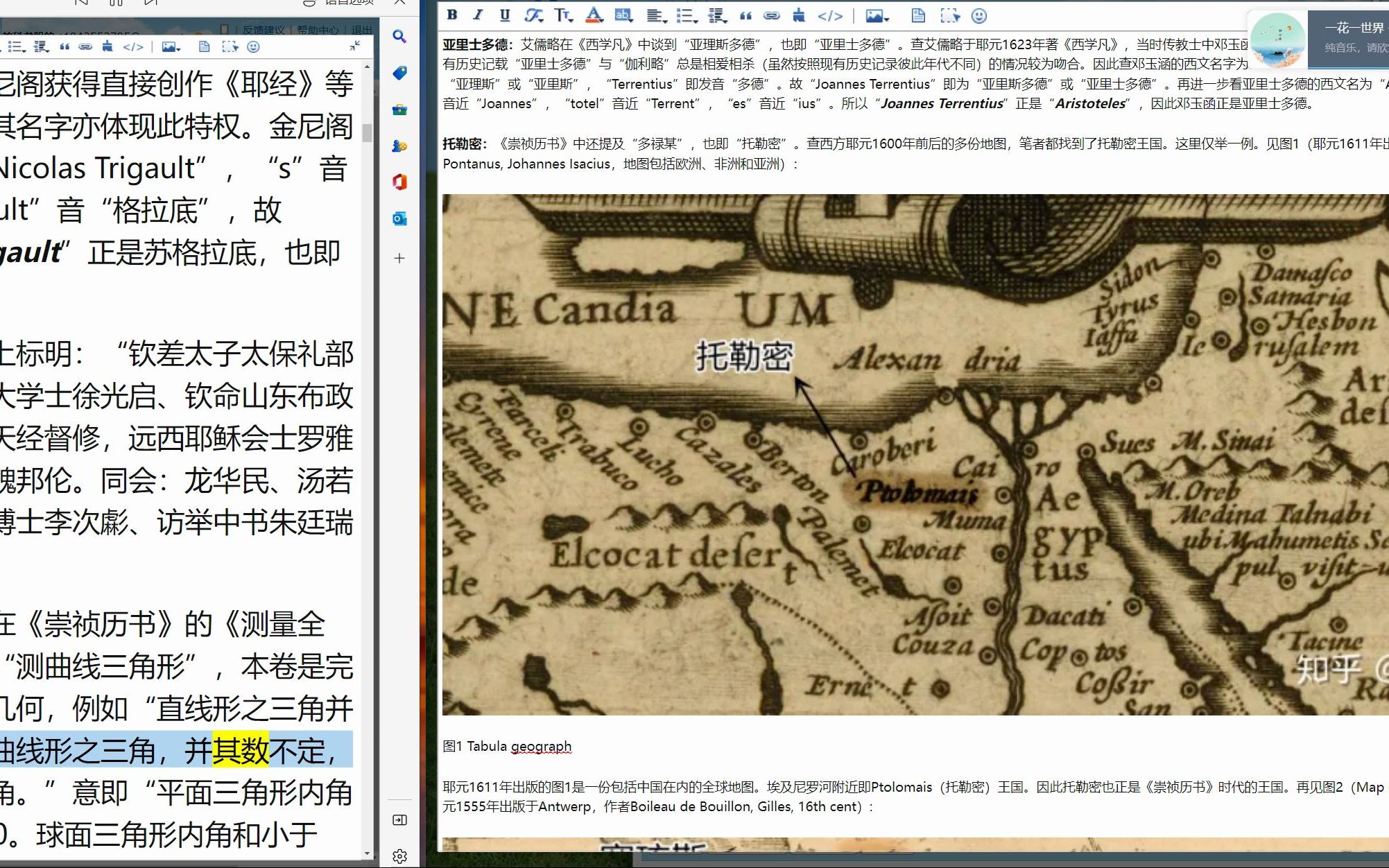This screenshot has width=1389, height=868.
Task: Click screenshot icon in left editor toolbar
Action: tap(230, 46)
